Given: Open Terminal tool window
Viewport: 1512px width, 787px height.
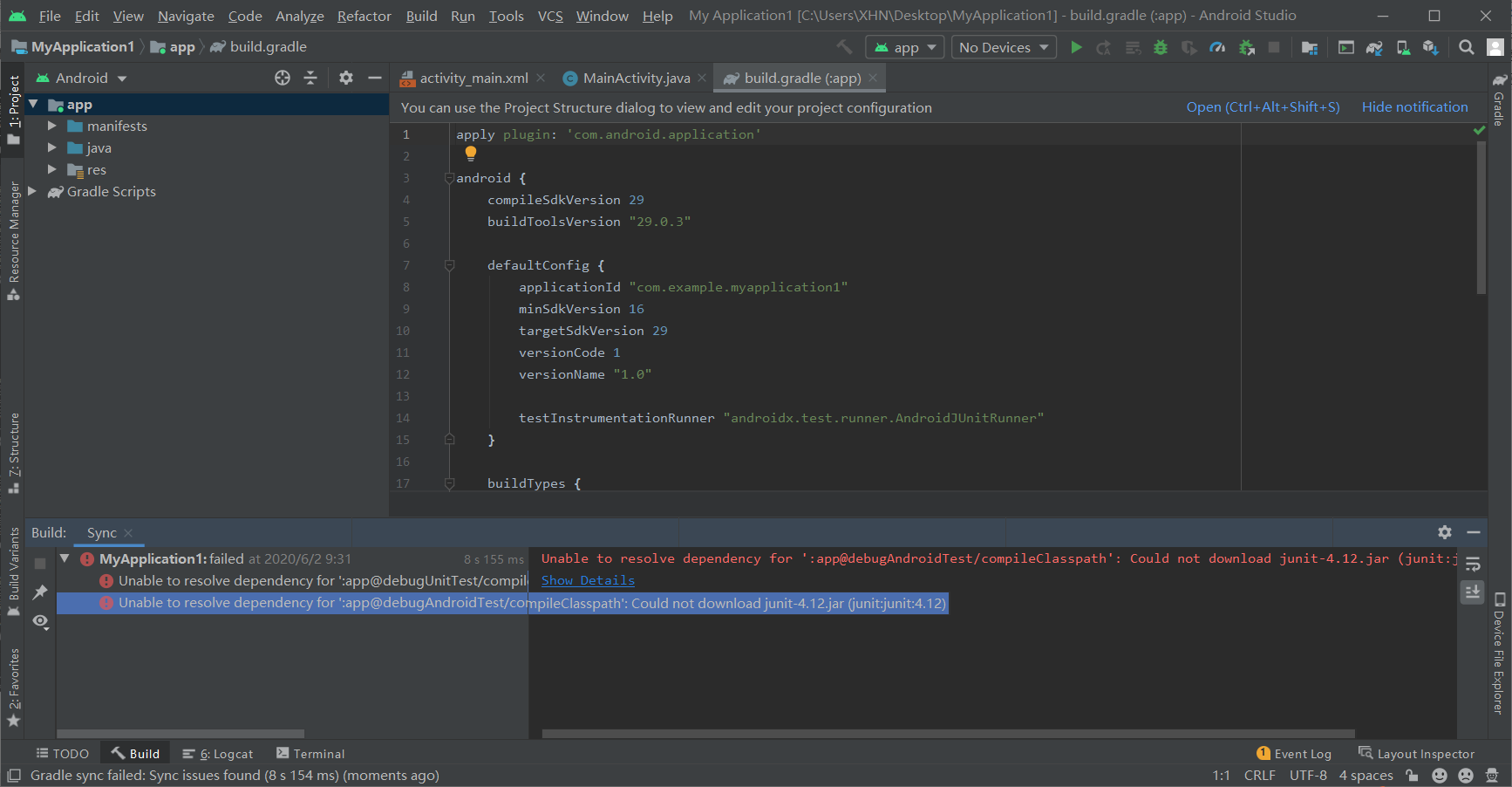Looking at the screenshot, I should pyautogui.click(x=310, y=754).
